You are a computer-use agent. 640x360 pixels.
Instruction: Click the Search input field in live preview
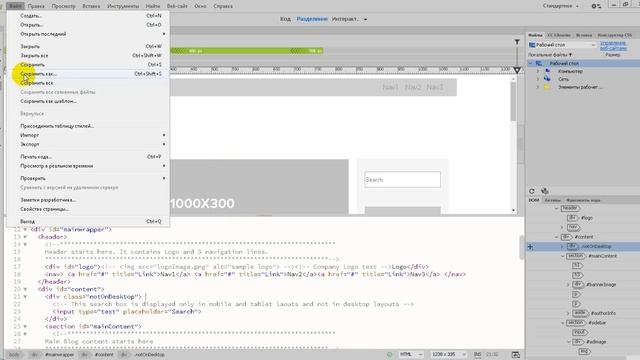(402, 180)
